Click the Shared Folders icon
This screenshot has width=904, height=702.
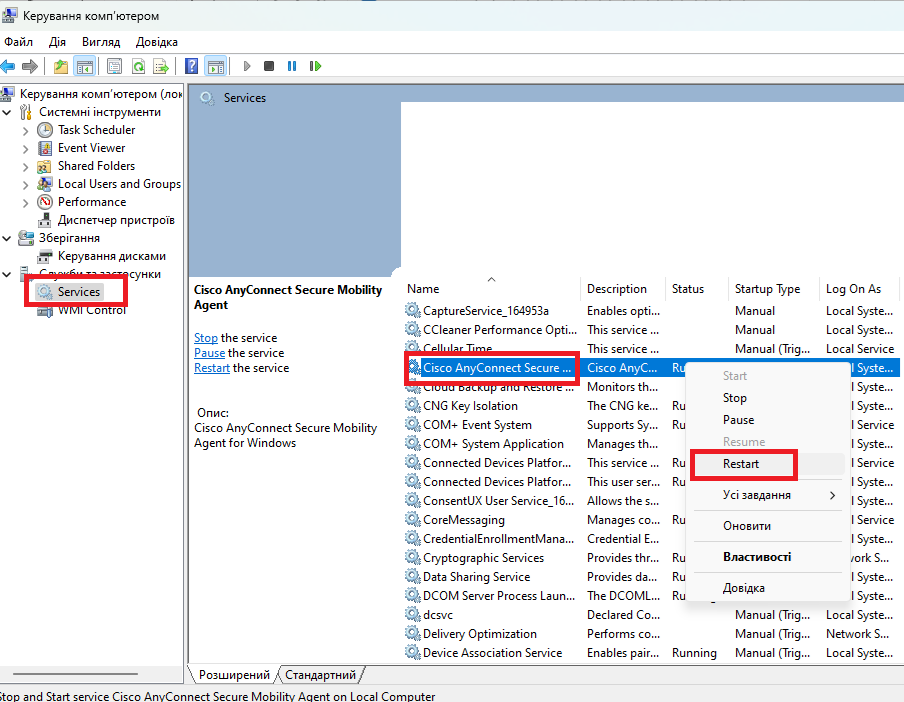pyautogui.click(x=44, y=167)
